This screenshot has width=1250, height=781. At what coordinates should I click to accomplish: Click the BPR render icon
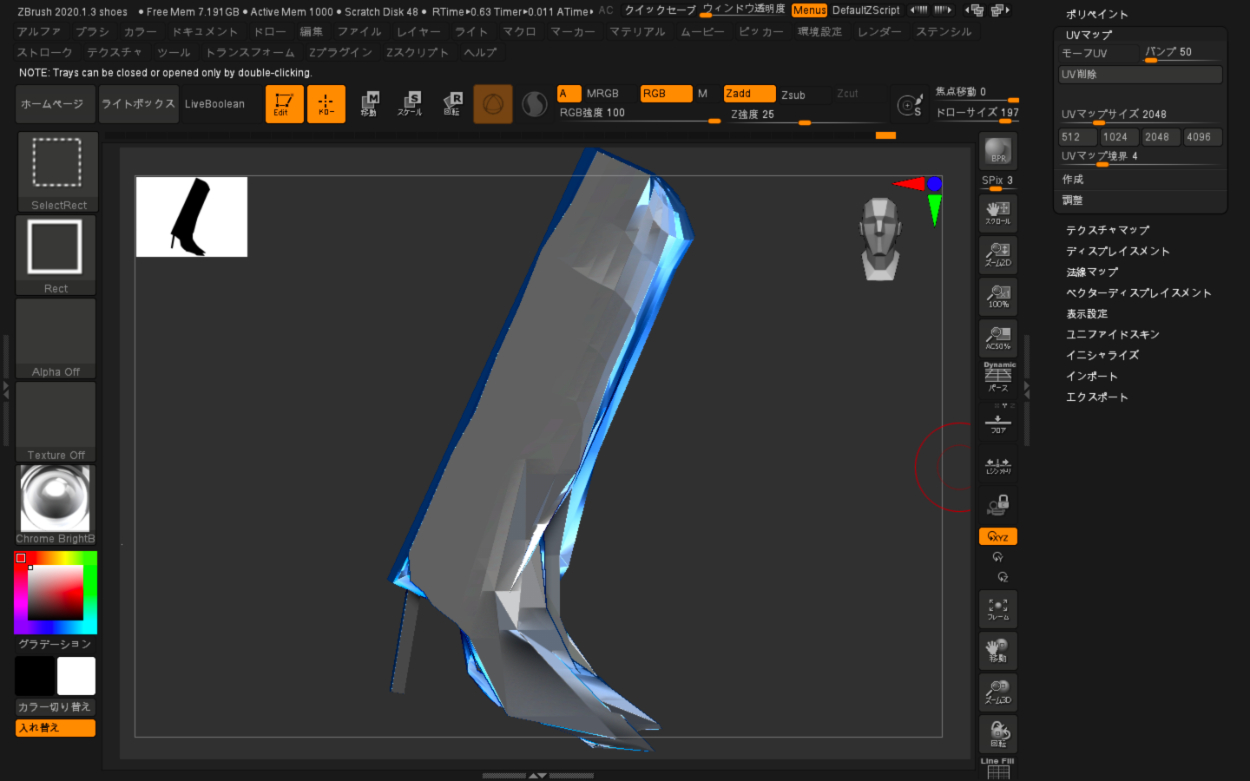pyautogui.click(x=997, y=152)
